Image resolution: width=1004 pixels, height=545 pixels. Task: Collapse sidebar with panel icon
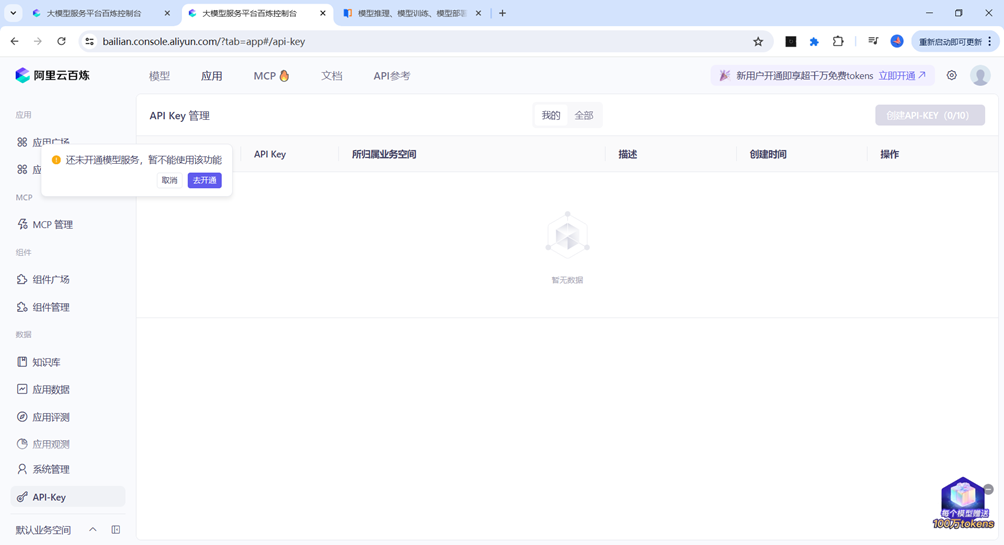[116, 530]
